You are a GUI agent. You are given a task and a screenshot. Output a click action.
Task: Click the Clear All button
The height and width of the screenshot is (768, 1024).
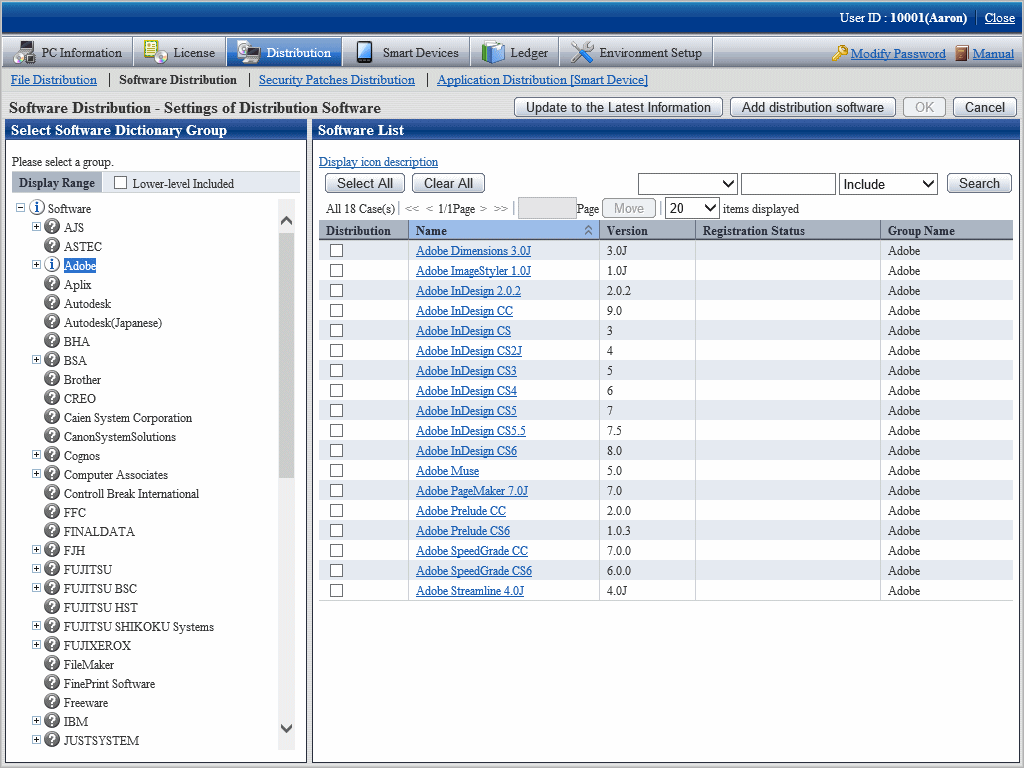[449, 184]
